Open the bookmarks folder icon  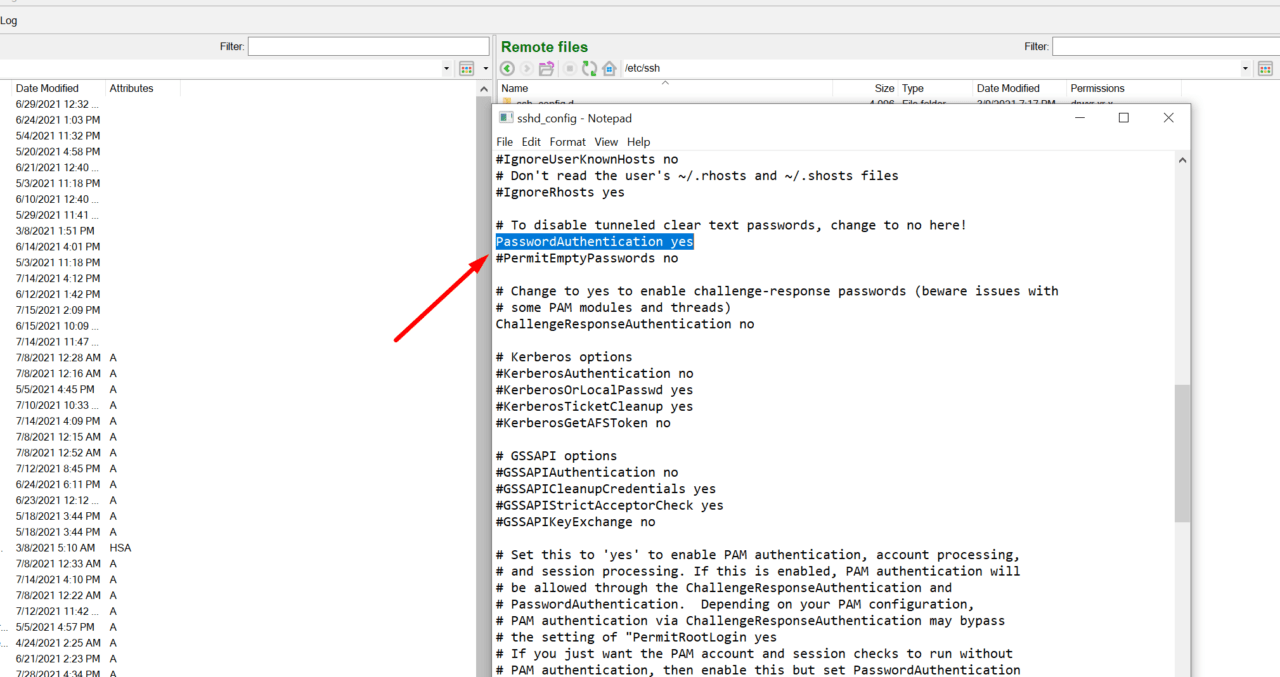point(546,68)
